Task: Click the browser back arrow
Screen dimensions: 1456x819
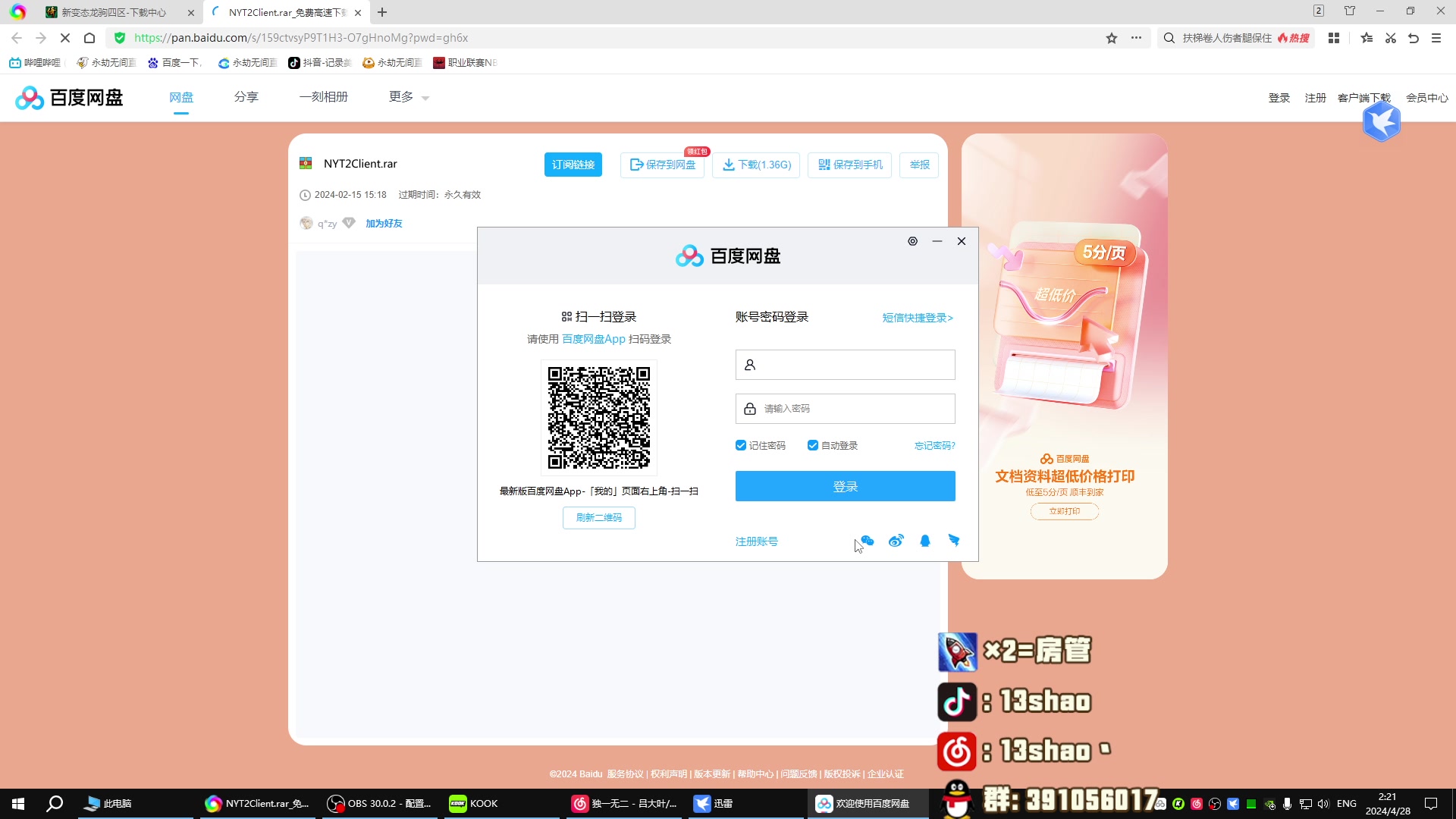Action: (x=17, y=38)
